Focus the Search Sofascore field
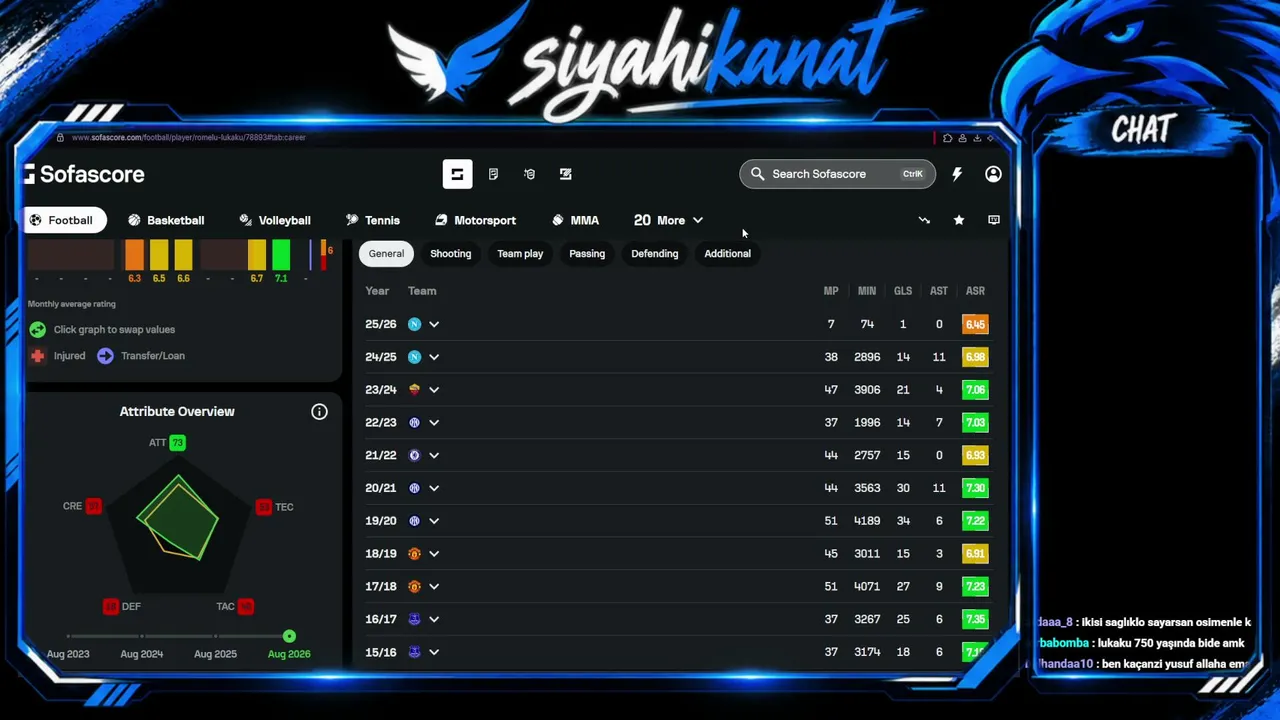This screenshot has height=720, width=1280. click(838, 174)
